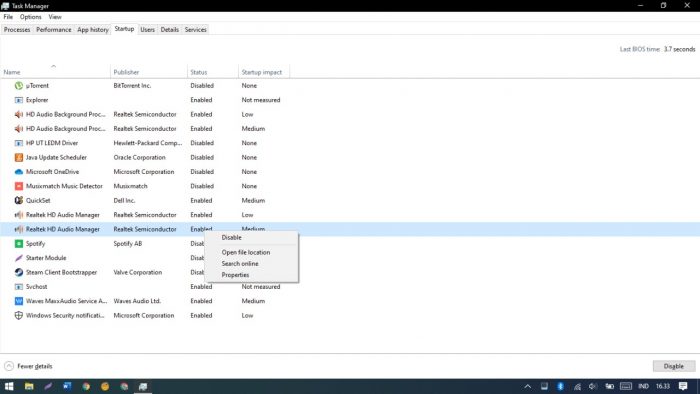Switch to the Users tab

[x=147, y=29]
